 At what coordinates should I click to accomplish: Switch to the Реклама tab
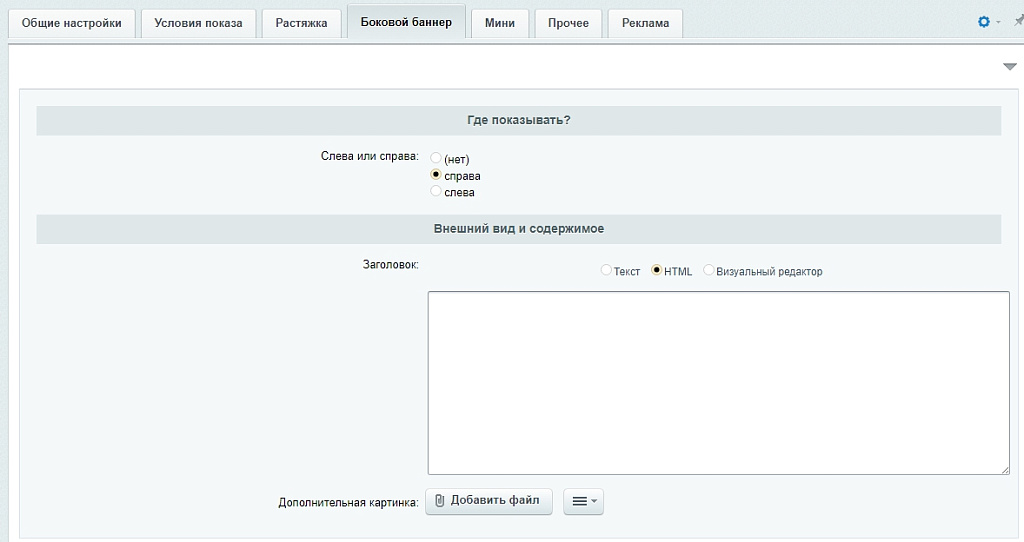coord(645,23)
